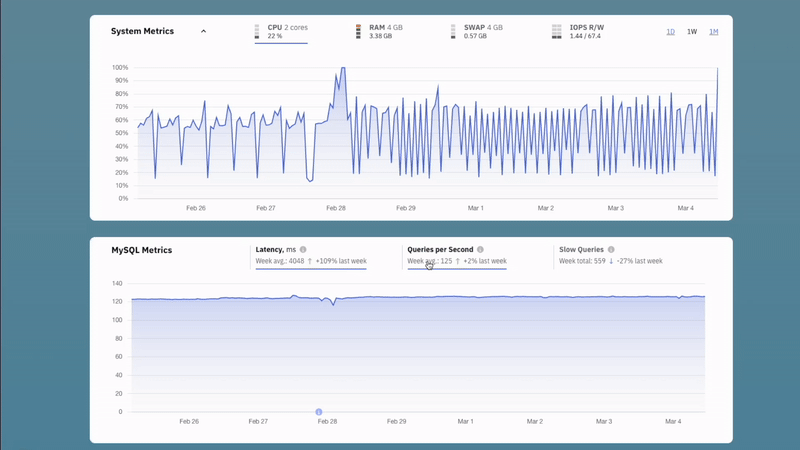Select the RAM 4 GB metric tab
This screenshot has height=450, width=800.
click(379, 32)
